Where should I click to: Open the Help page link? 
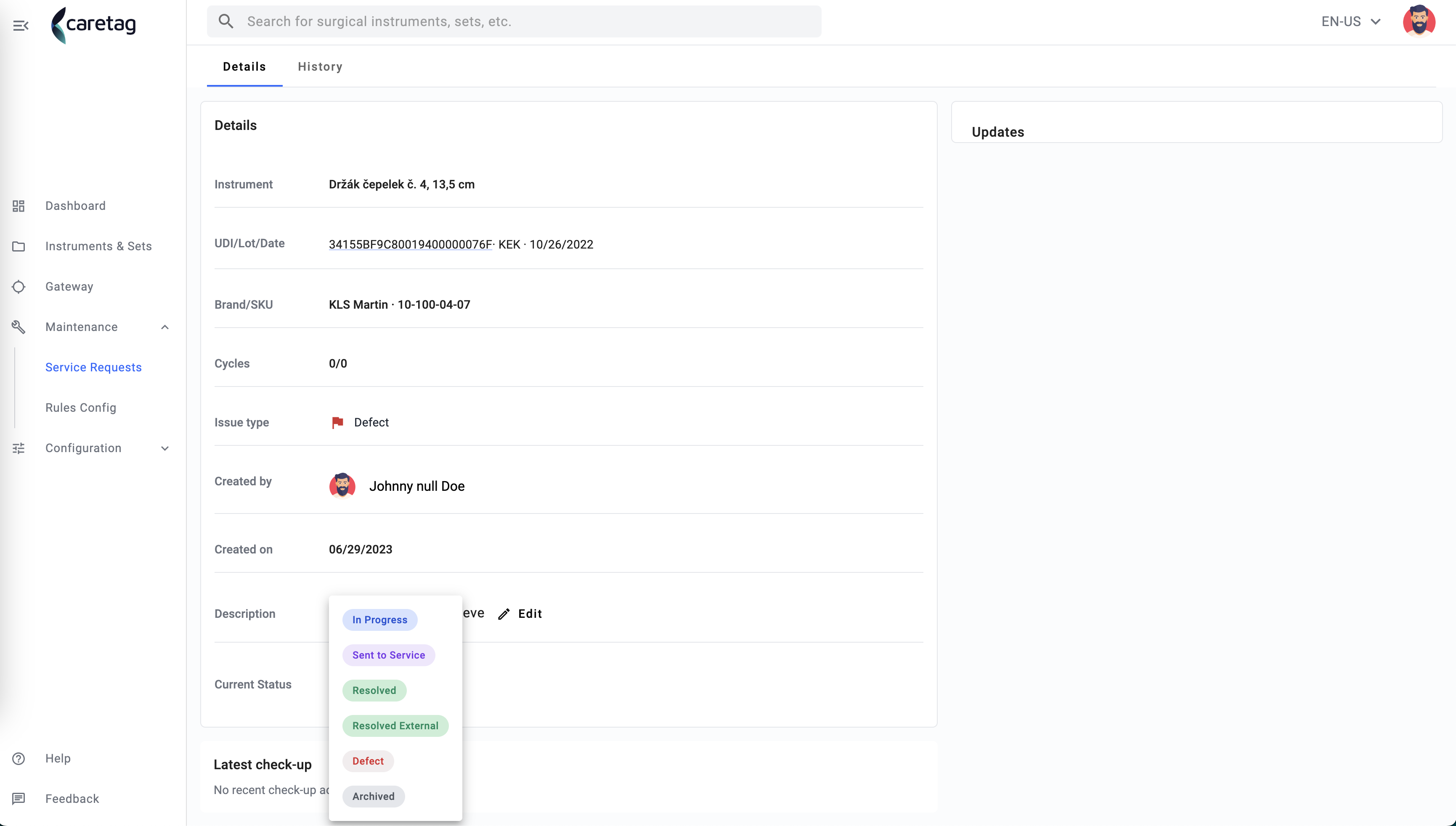[x=58, y=758]
